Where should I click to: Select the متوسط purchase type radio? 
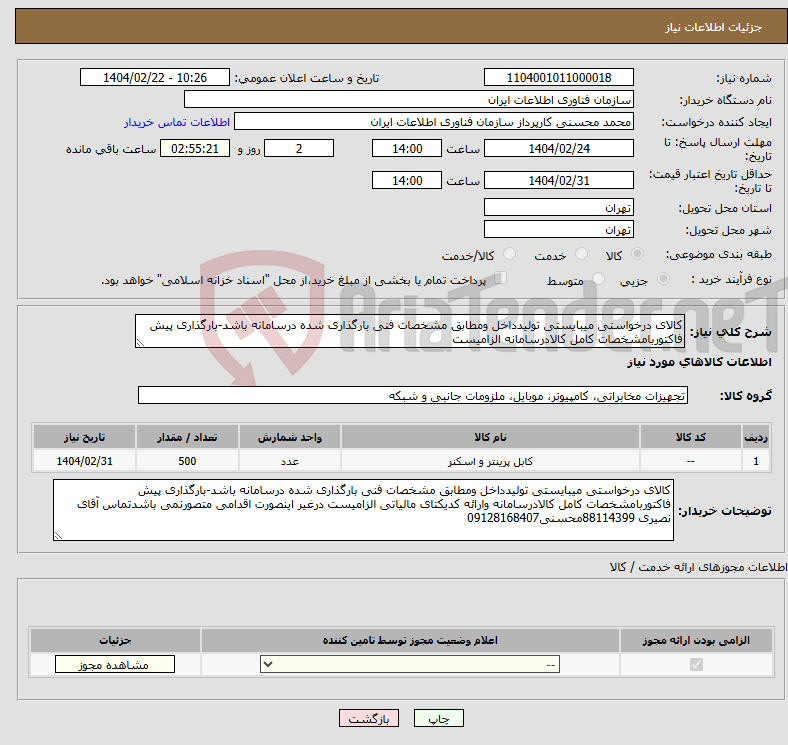598,278
